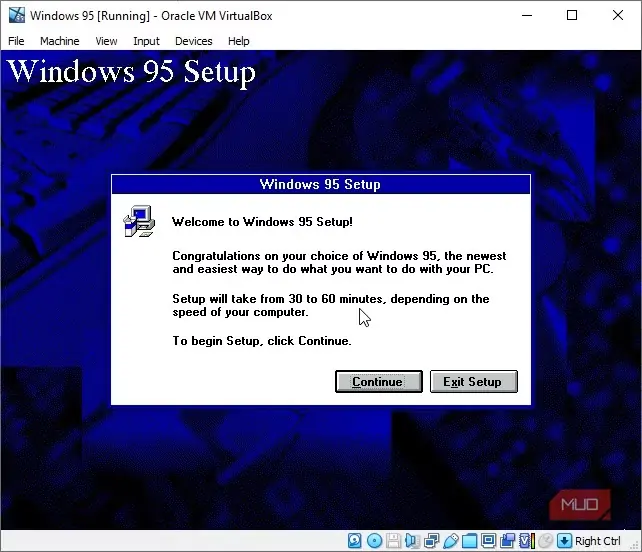Click the 'Welcome to Windows 95 Setup!' text
Viewport: 642px width, 552px height.
(262, 222)
